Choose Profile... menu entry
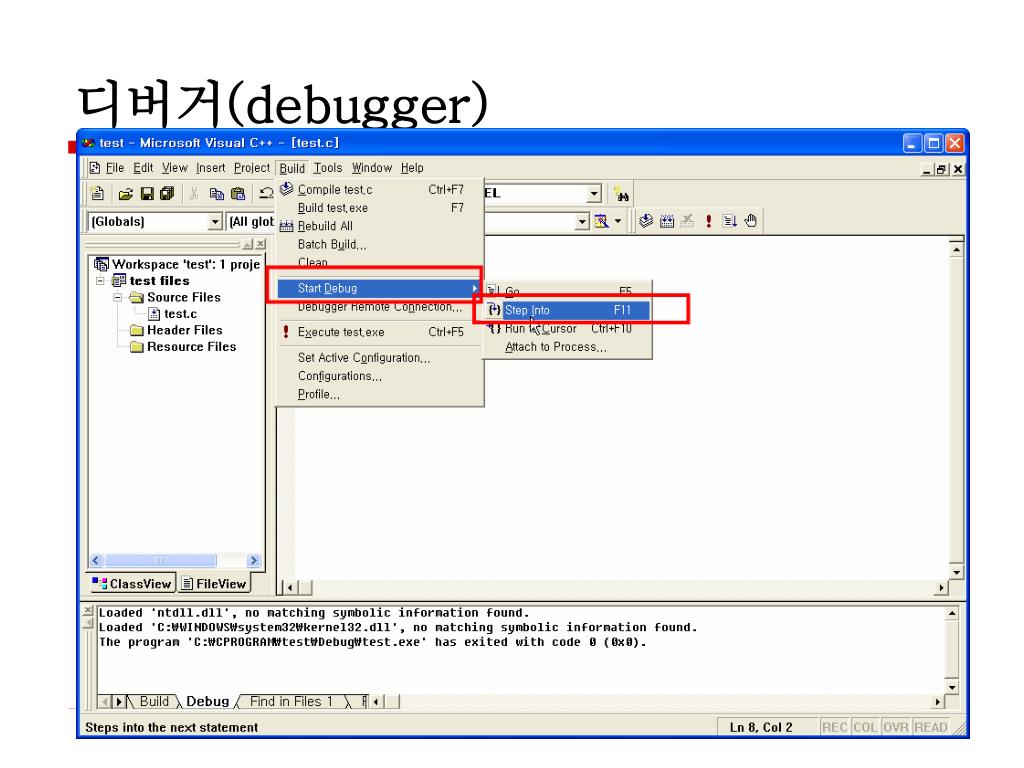 (380, 394)
